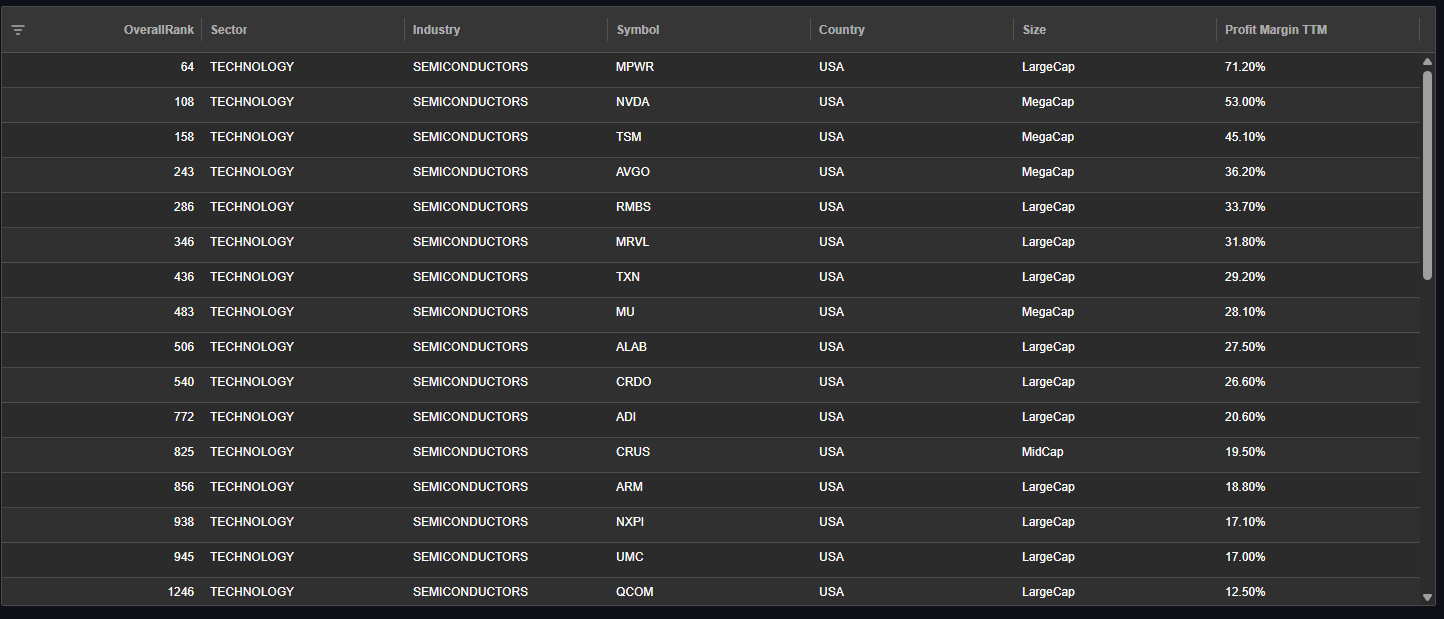Image resolution: width=1444 pixels, height=619 pixels.
Task: Click the 12.50% profit margin value
Action: click(x=1245, y=592)
